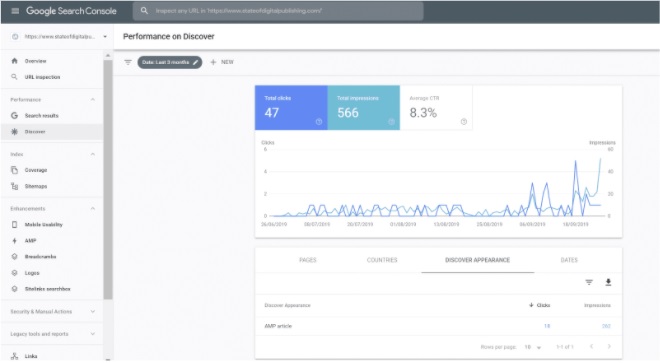Switch to the PAGES tab
The image size is (660, 363).
[308, 260]
